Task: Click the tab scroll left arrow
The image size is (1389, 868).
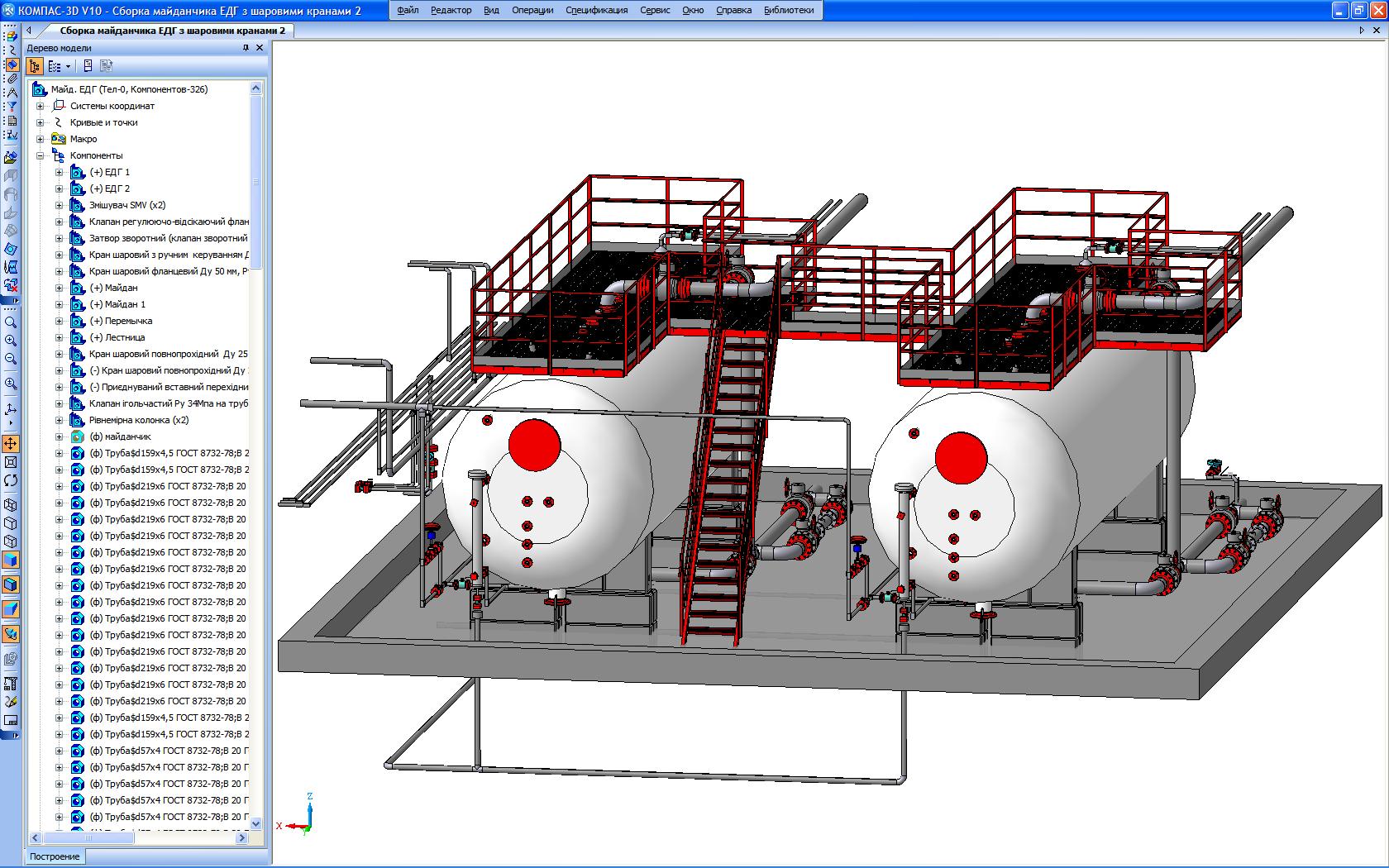Action: click(x=29, y=31)
